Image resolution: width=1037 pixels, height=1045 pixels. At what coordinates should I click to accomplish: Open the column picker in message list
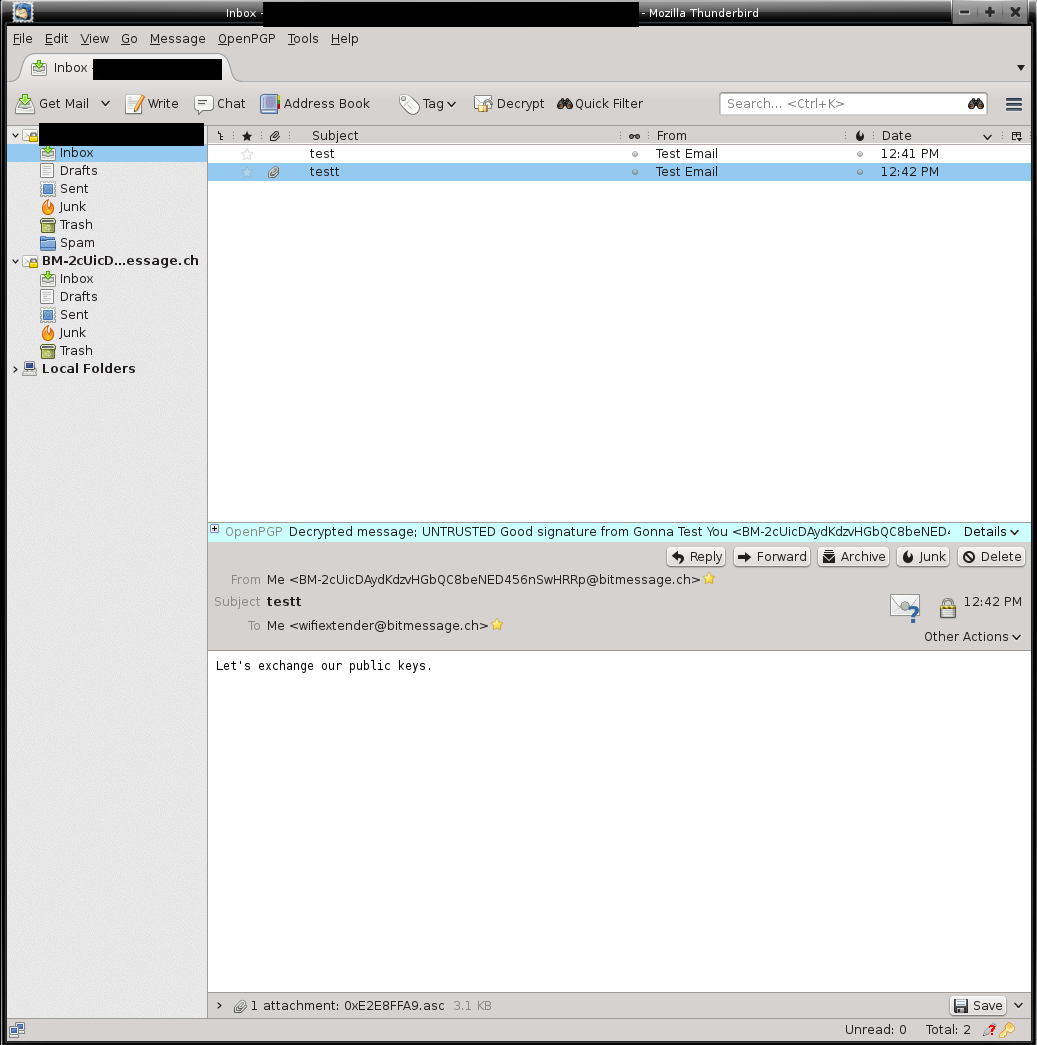[1016, 136]
